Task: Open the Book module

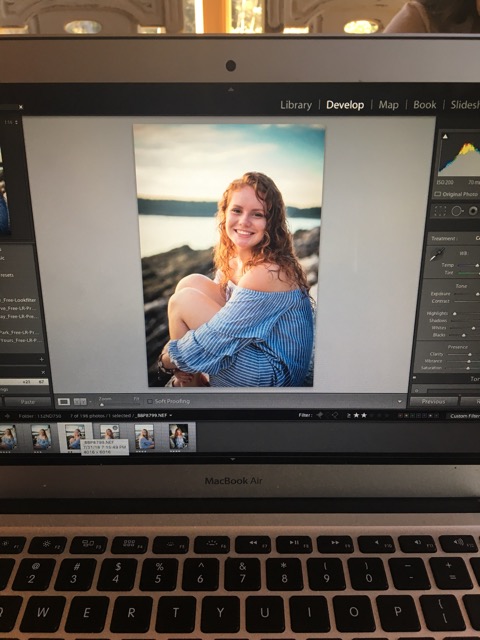Action: point(424,105)
